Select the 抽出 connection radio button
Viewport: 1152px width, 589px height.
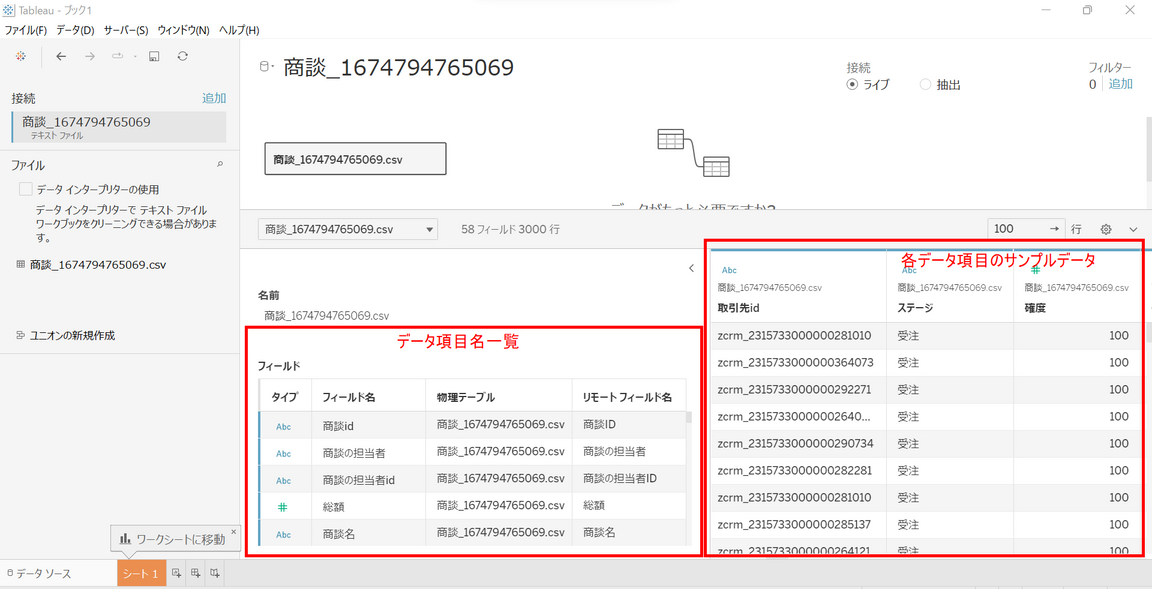[x=925, y=84]
